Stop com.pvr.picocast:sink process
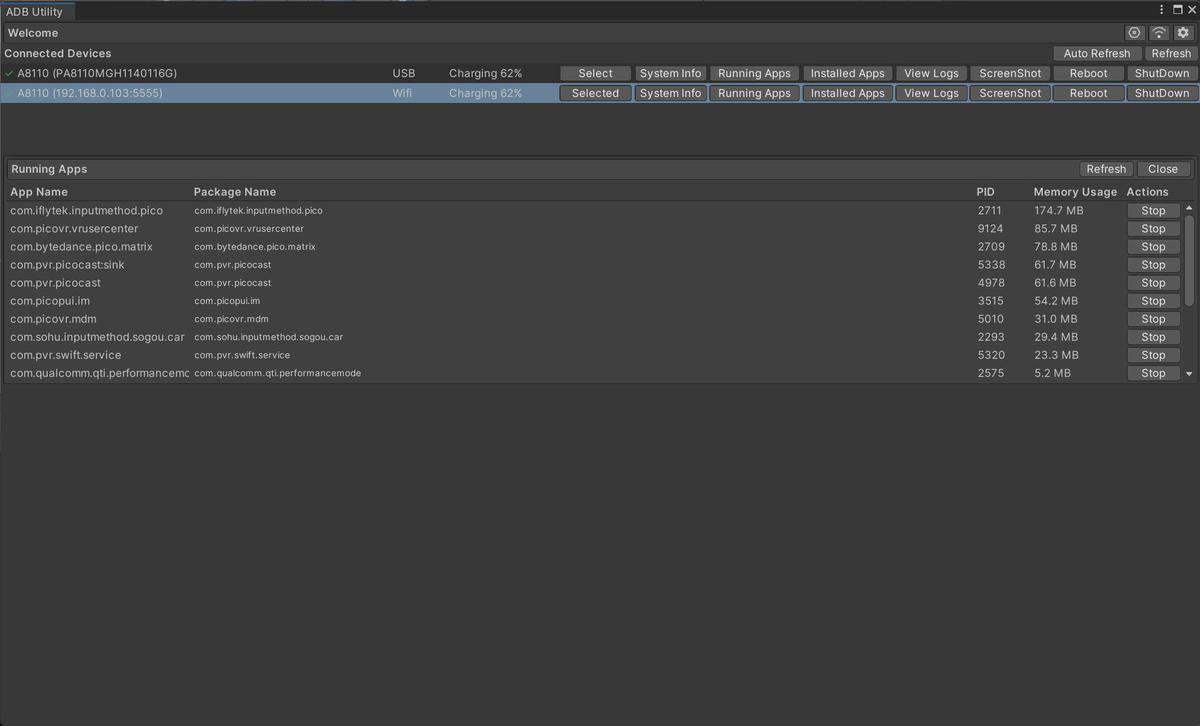 1153,265
